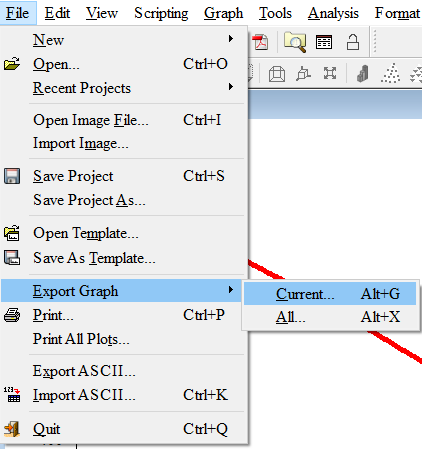The height and width of the screenshot is (449, 422).
Task: Click the floppy disk Save Project icon
Action: click(x=12, y=176)
